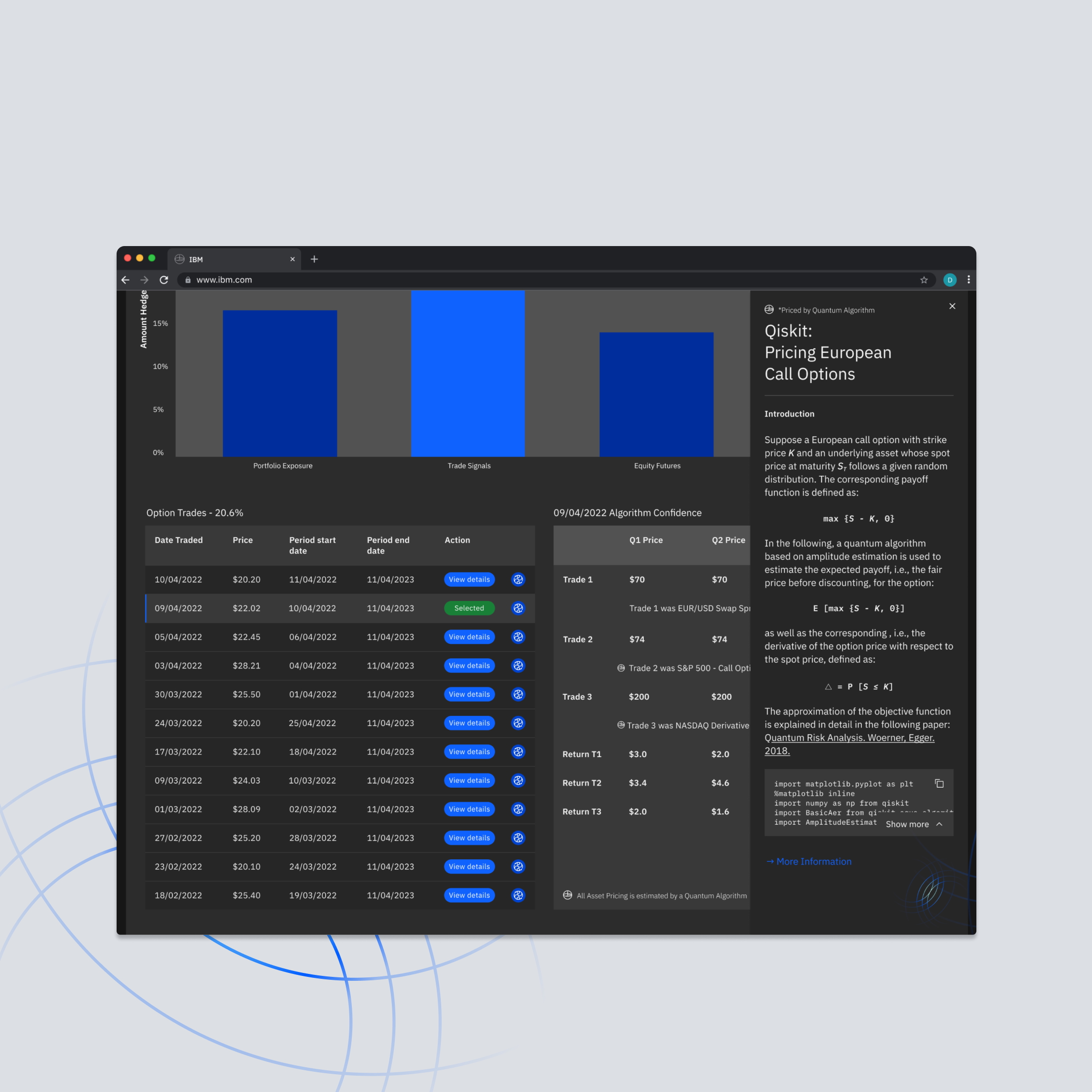Click quantum icon in 18/02/2022 trade row

point(518,895)
